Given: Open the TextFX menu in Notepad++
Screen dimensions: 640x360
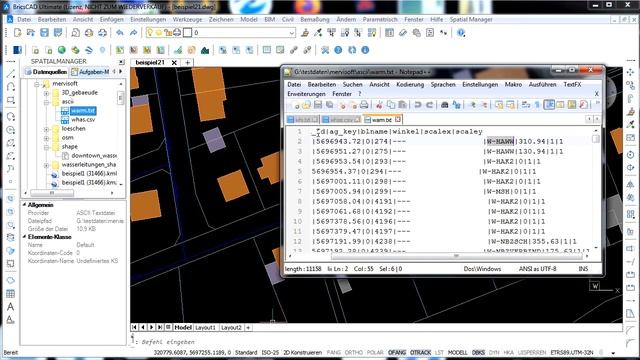Looking at the screenshot, I should 572,84.
